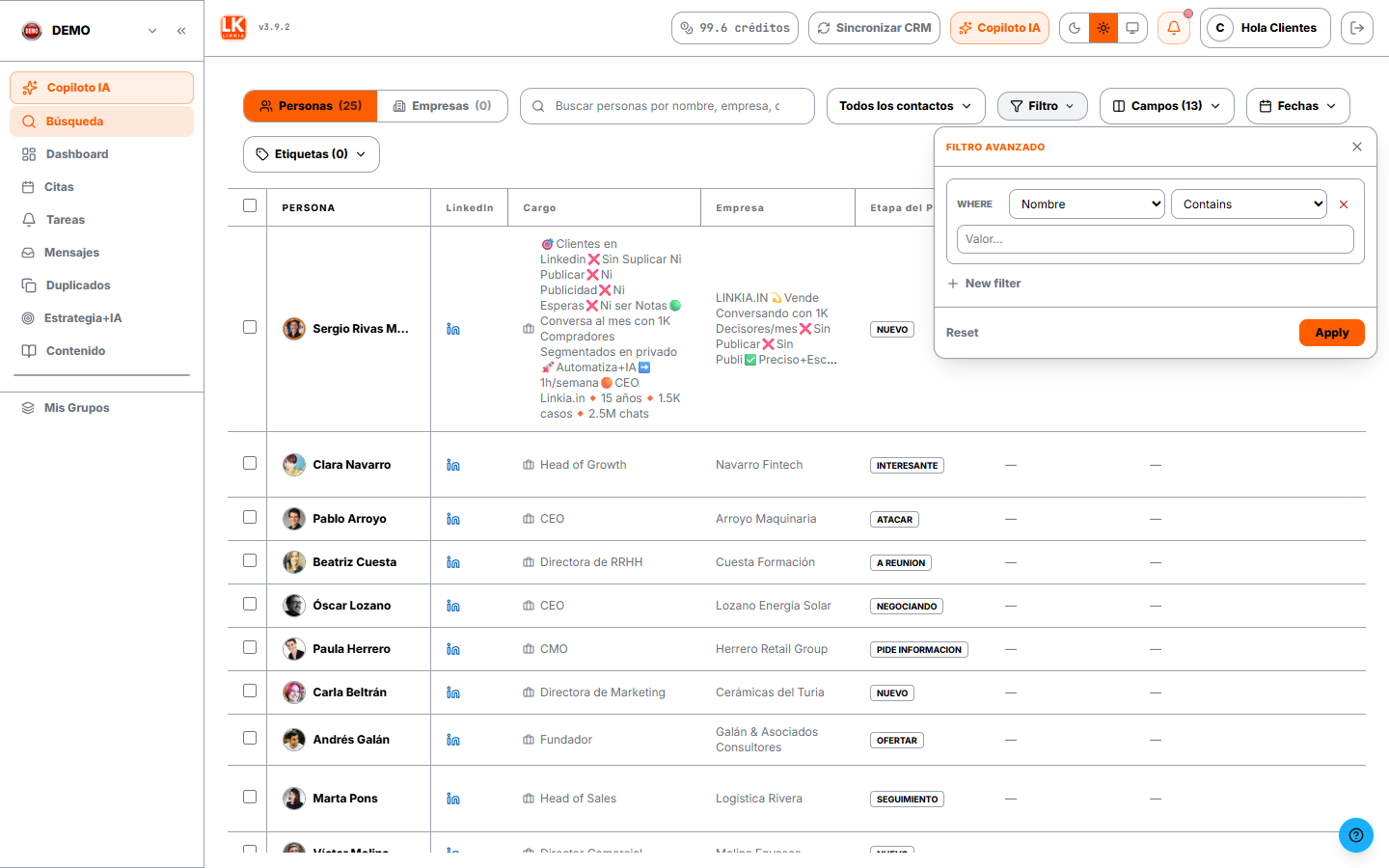This screenshot has height=868, width=1389.
Task: Expand Todos los contactos dropdown
Action: [906, 106]
